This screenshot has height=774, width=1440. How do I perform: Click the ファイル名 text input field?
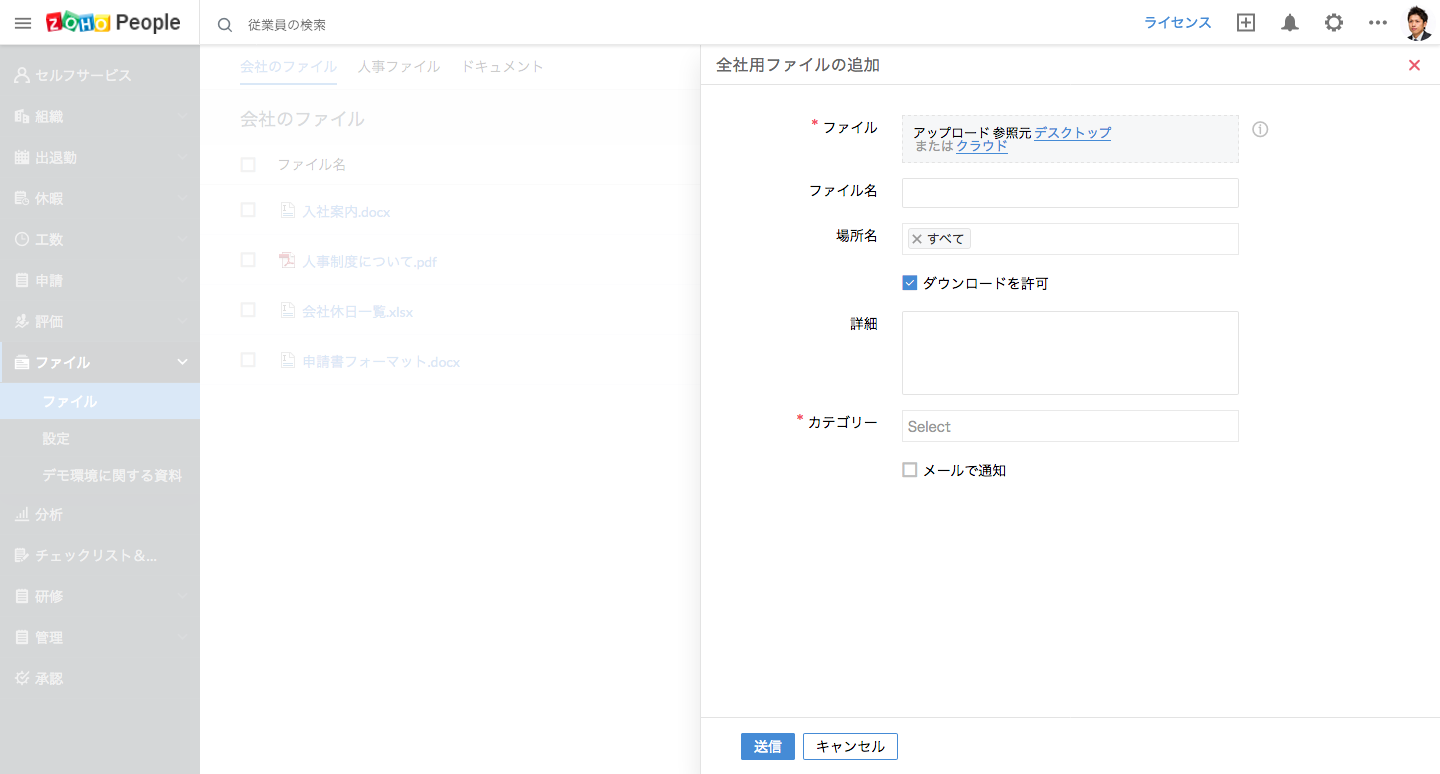click(1070, 193)
